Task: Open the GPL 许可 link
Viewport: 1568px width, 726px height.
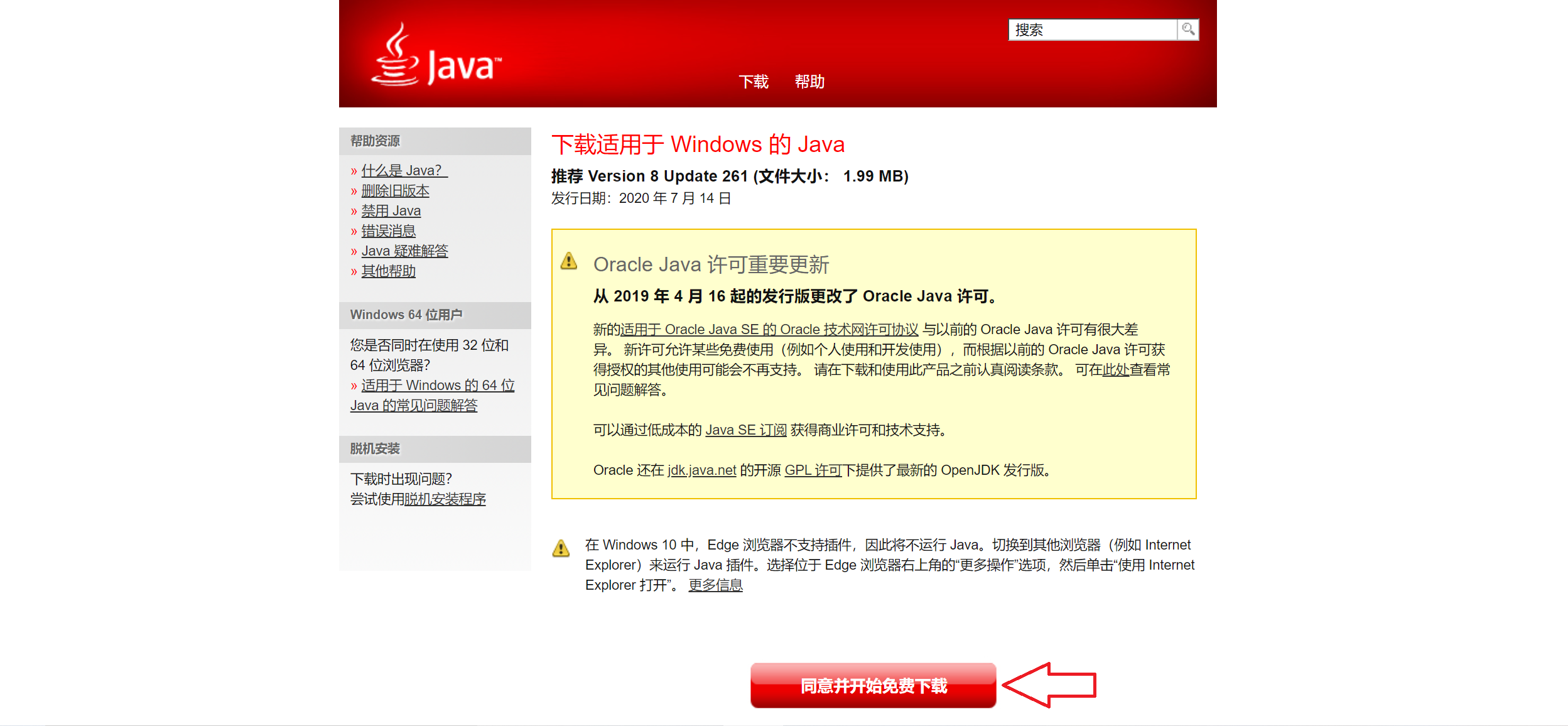Action: (x=813, y=470)
